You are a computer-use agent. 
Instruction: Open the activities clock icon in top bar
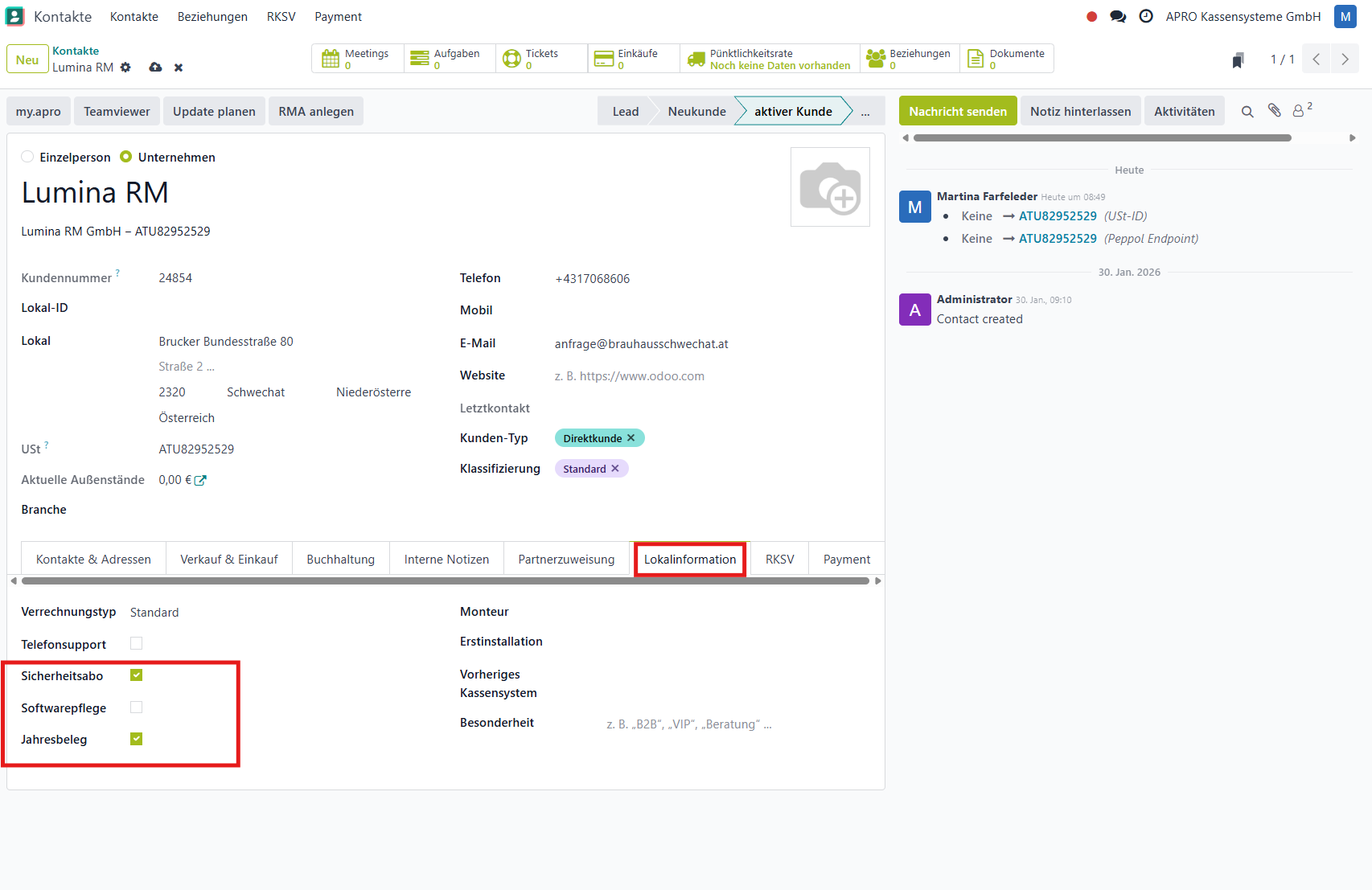coord(1146,17)
